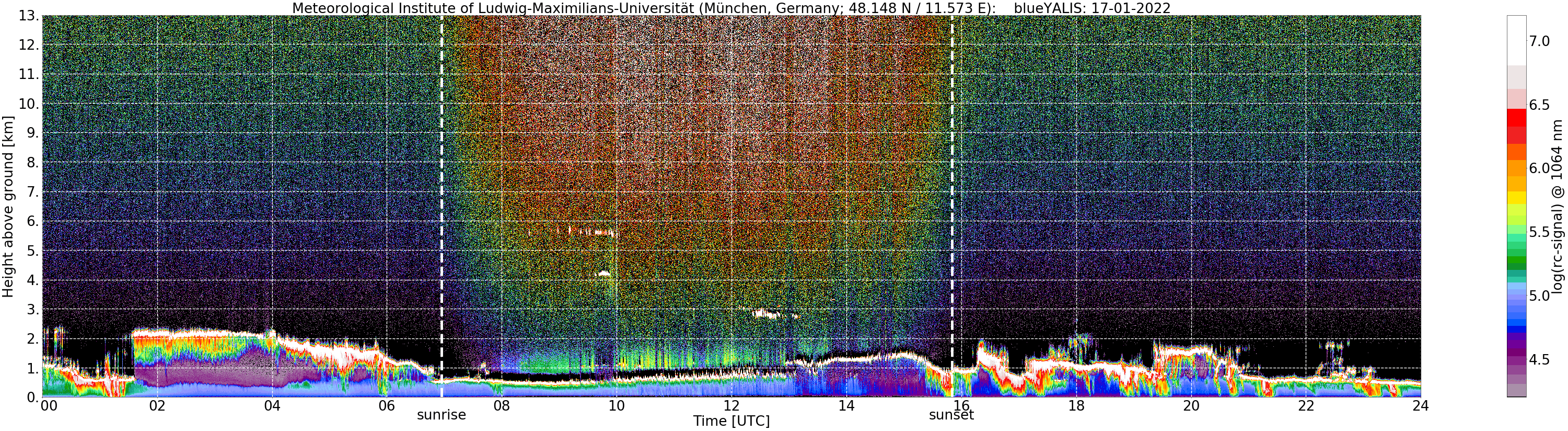Click the time axis tick label 00

pos(49,405)
